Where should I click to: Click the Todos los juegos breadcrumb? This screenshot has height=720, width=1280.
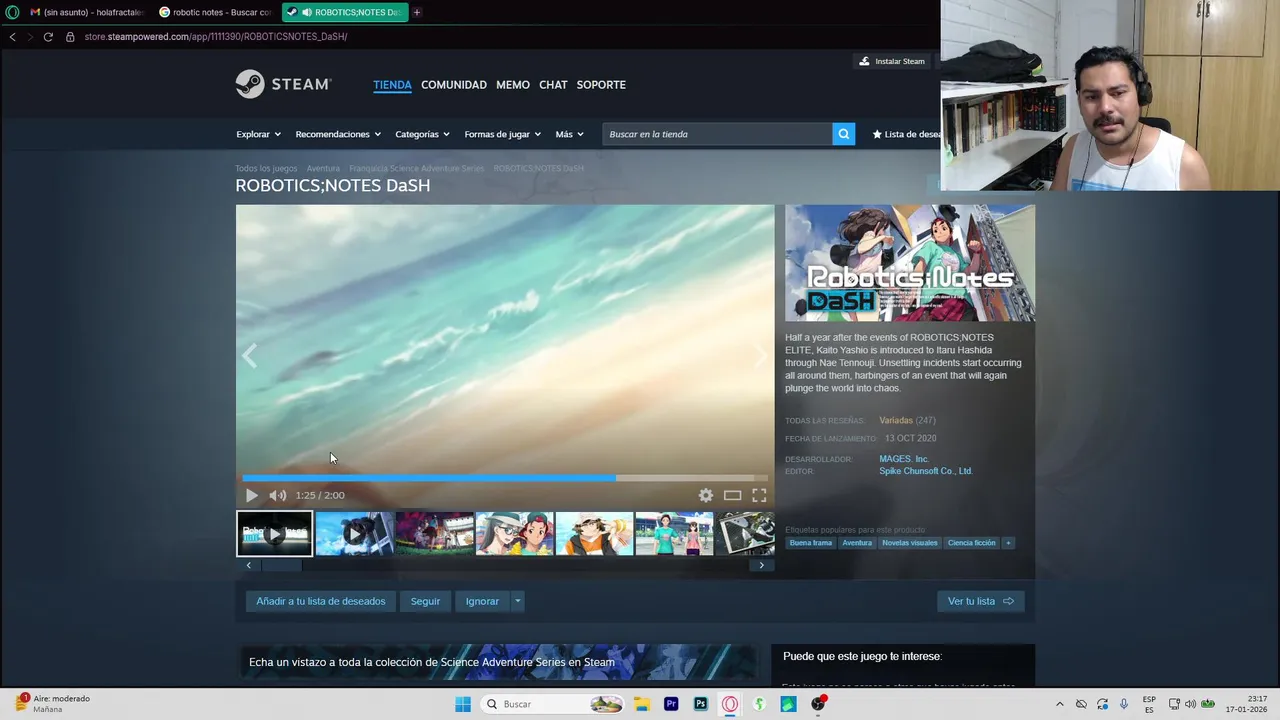tap(266, 168)
